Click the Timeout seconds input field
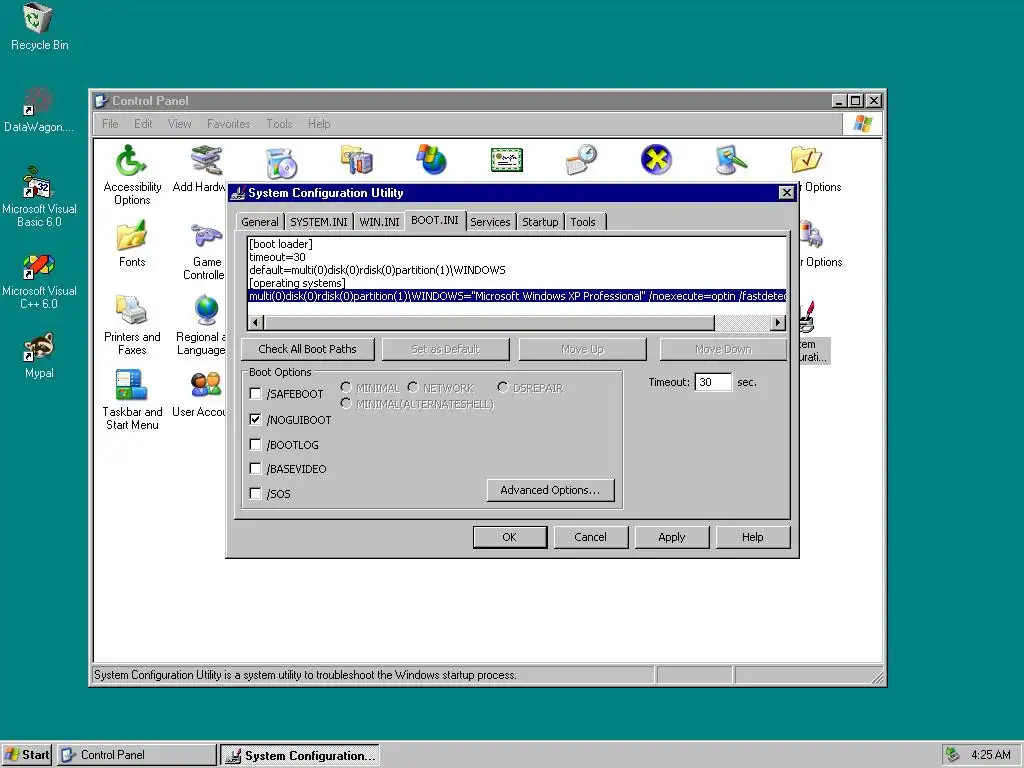This screenshot has width=1024, height=768. (712, 382)
